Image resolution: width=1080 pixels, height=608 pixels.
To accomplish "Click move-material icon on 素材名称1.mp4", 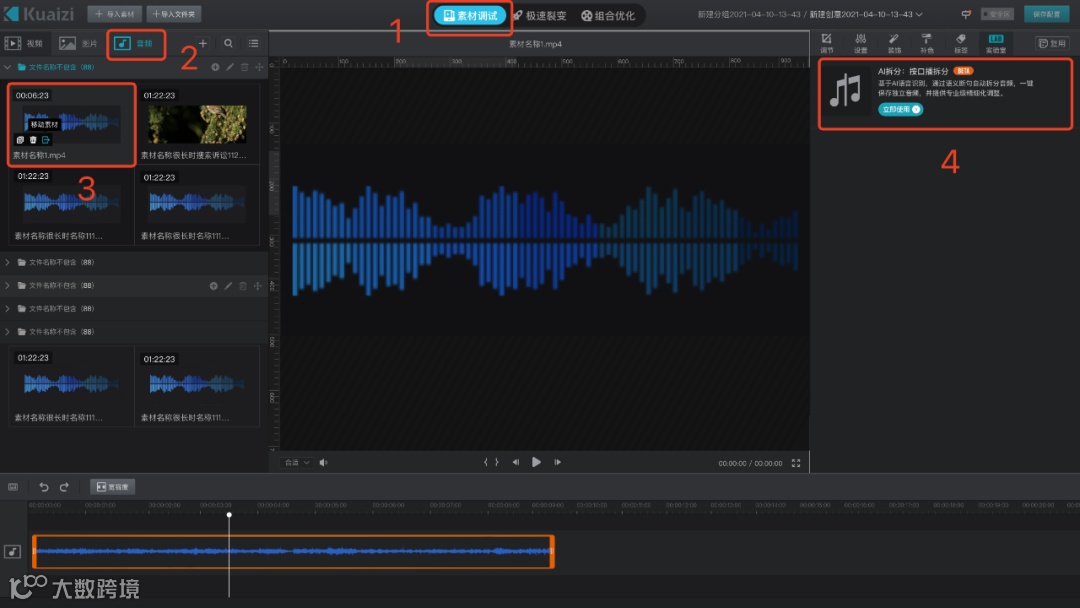I will coord(46,140).
